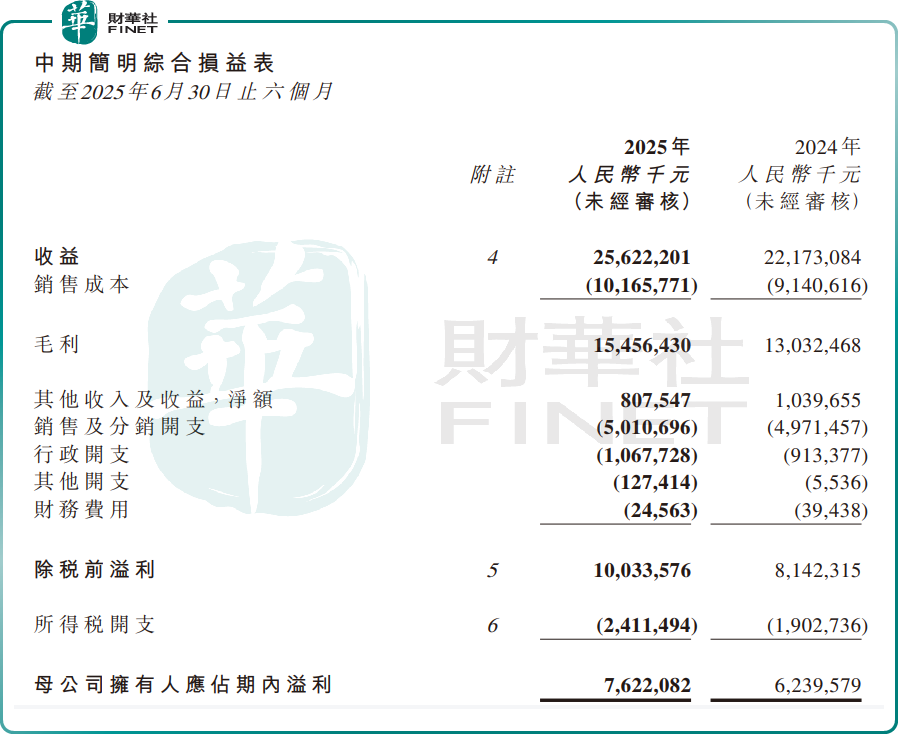Click the value (1,067,728)

[x=647, y=455]
